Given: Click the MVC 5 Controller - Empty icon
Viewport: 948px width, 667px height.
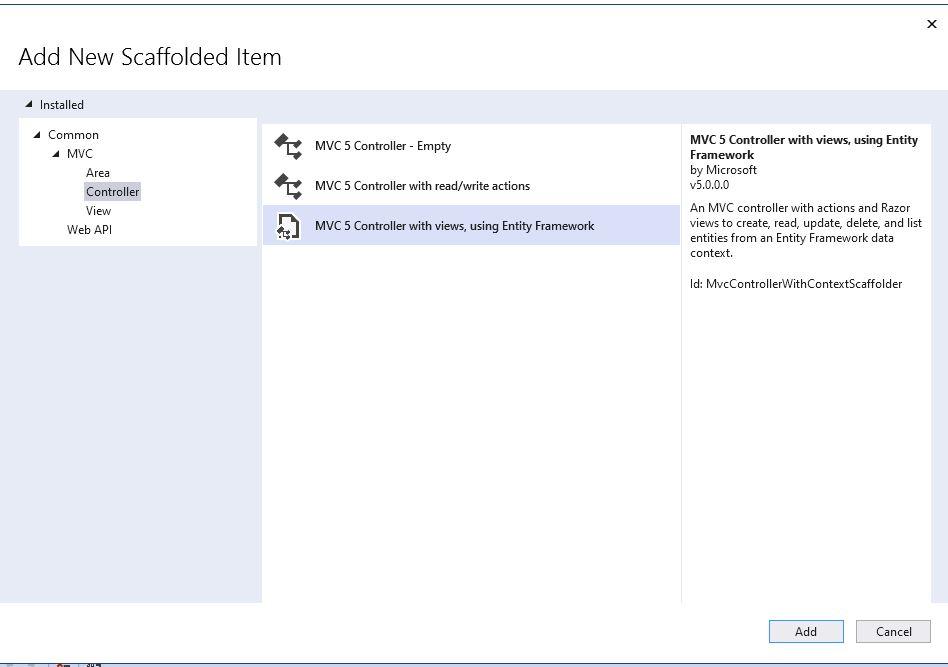Looking at the screenshot, I should 288,146.
